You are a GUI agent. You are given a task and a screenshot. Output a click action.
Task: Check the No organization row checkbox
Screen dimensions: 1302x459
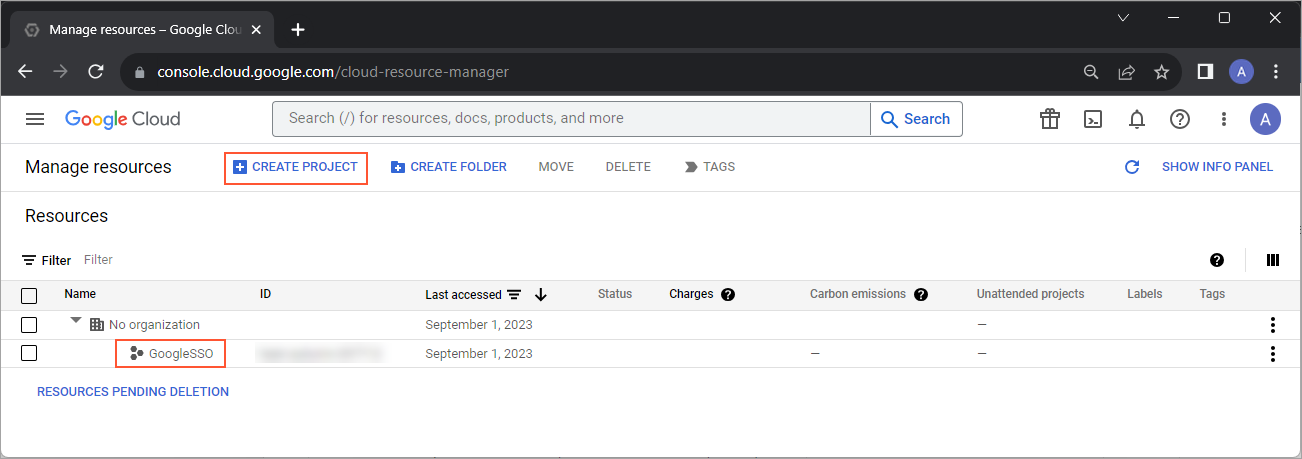pyautogui.click(x=29, y=324)
